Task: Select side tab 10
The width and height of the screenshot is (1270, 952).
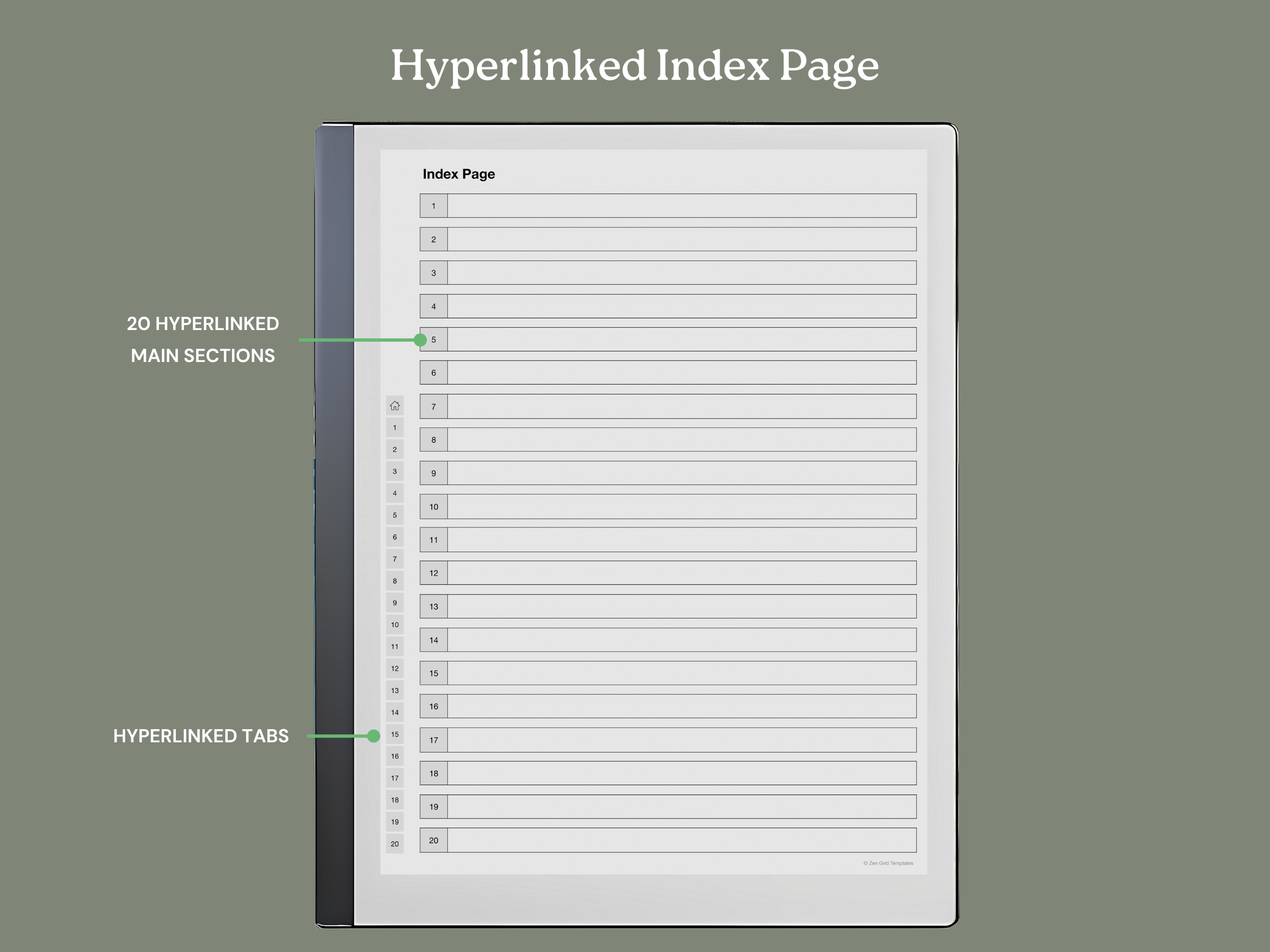Action: 394,625
